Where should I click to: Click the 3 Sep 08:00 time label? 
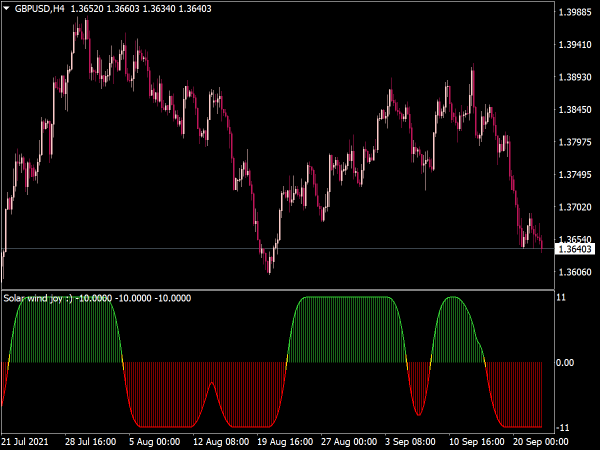point(410,442)
